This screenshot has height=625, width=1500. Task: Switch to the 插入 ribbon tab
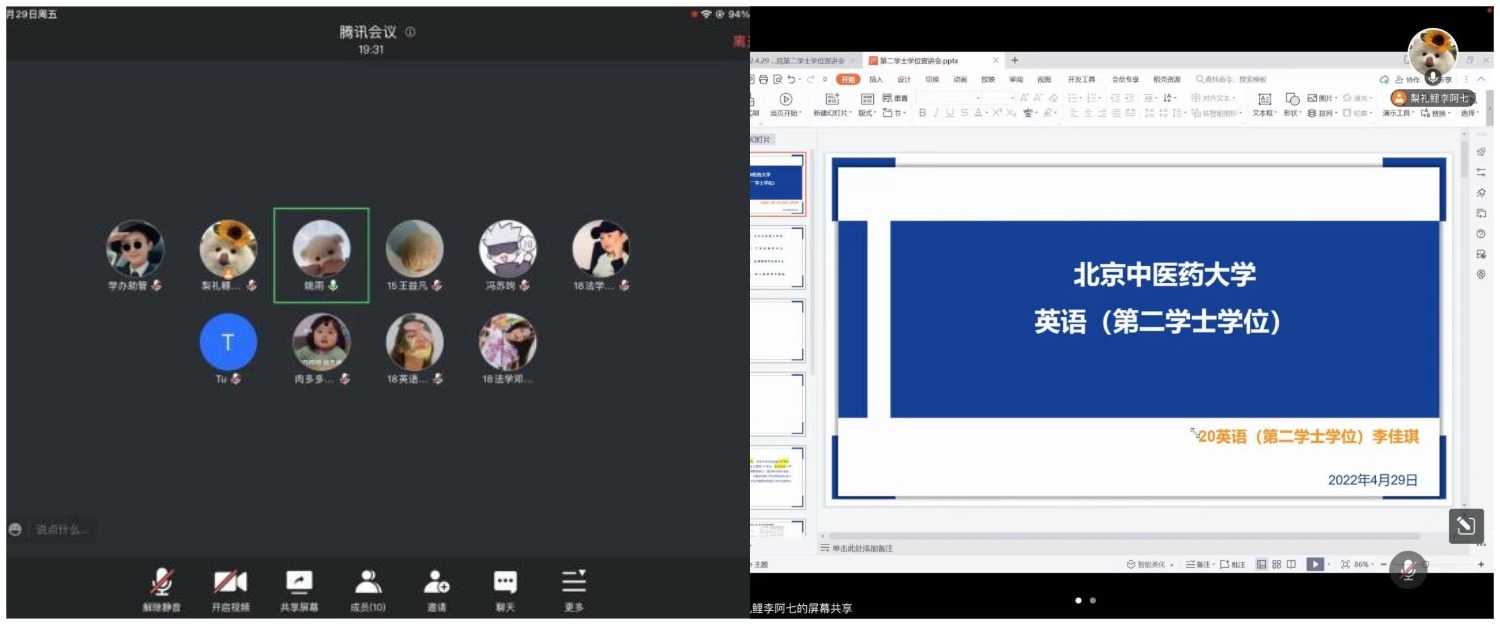(876, 79)
